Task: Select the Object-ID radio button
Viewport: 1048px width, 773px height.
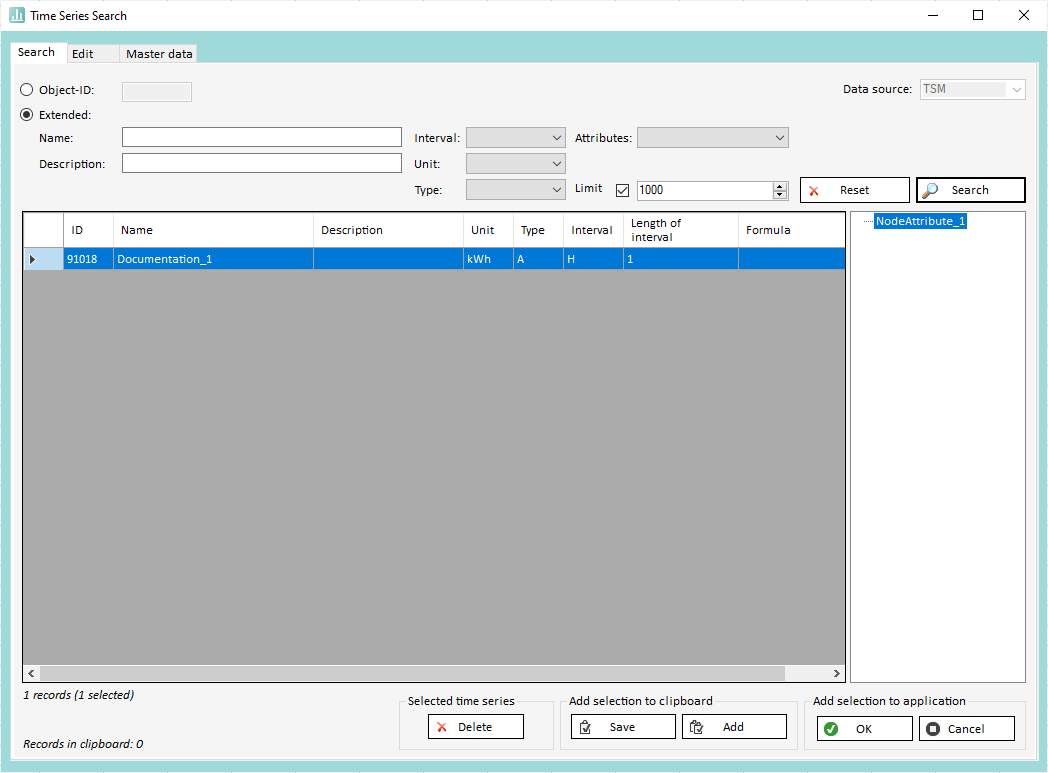Action: [x=27, y=90]
